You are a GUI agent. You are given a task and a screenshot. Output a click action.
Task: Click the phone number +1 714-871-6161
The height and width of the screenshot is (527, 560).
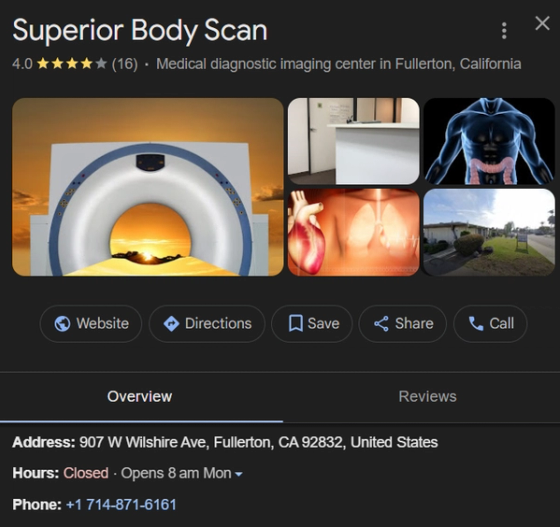(121, 505)
